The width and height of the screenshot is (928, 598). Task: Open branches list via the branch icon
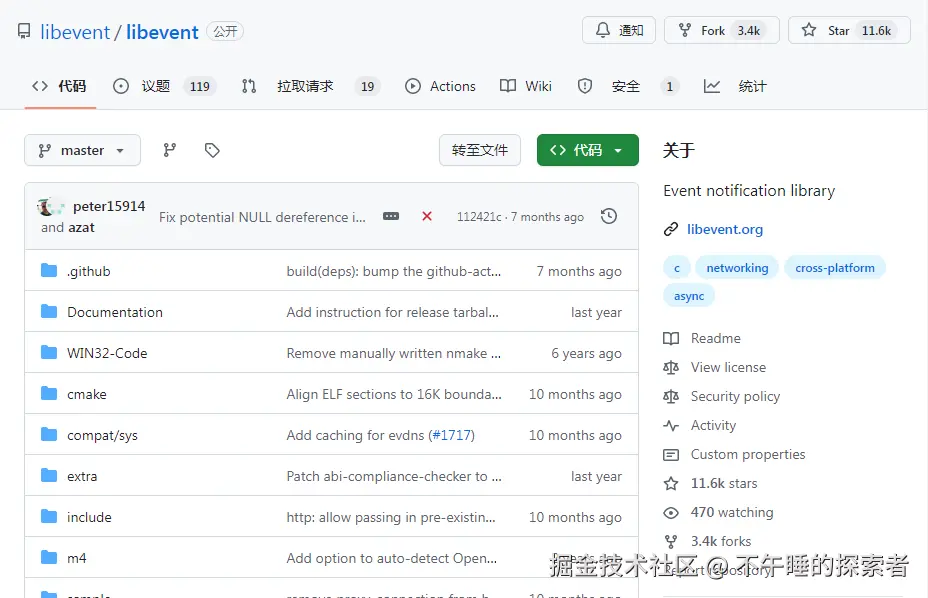(x=170, y=149)
